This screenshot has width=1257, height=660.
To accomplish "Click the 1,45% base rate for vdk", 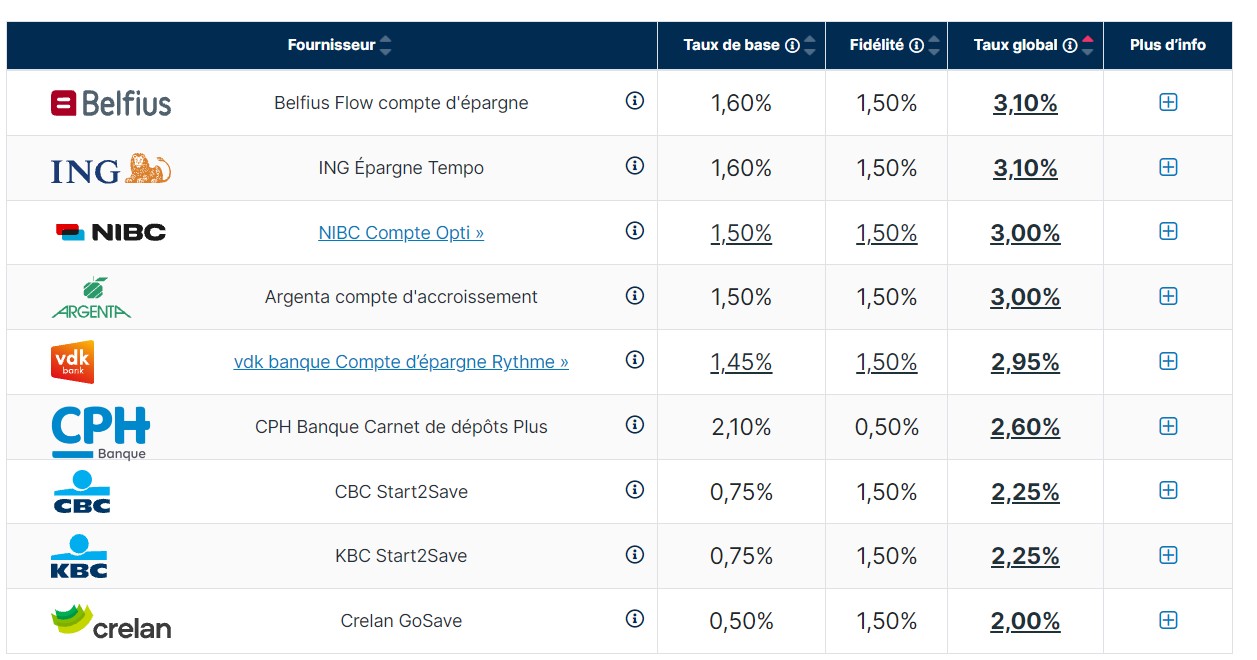I will [741, 362].
